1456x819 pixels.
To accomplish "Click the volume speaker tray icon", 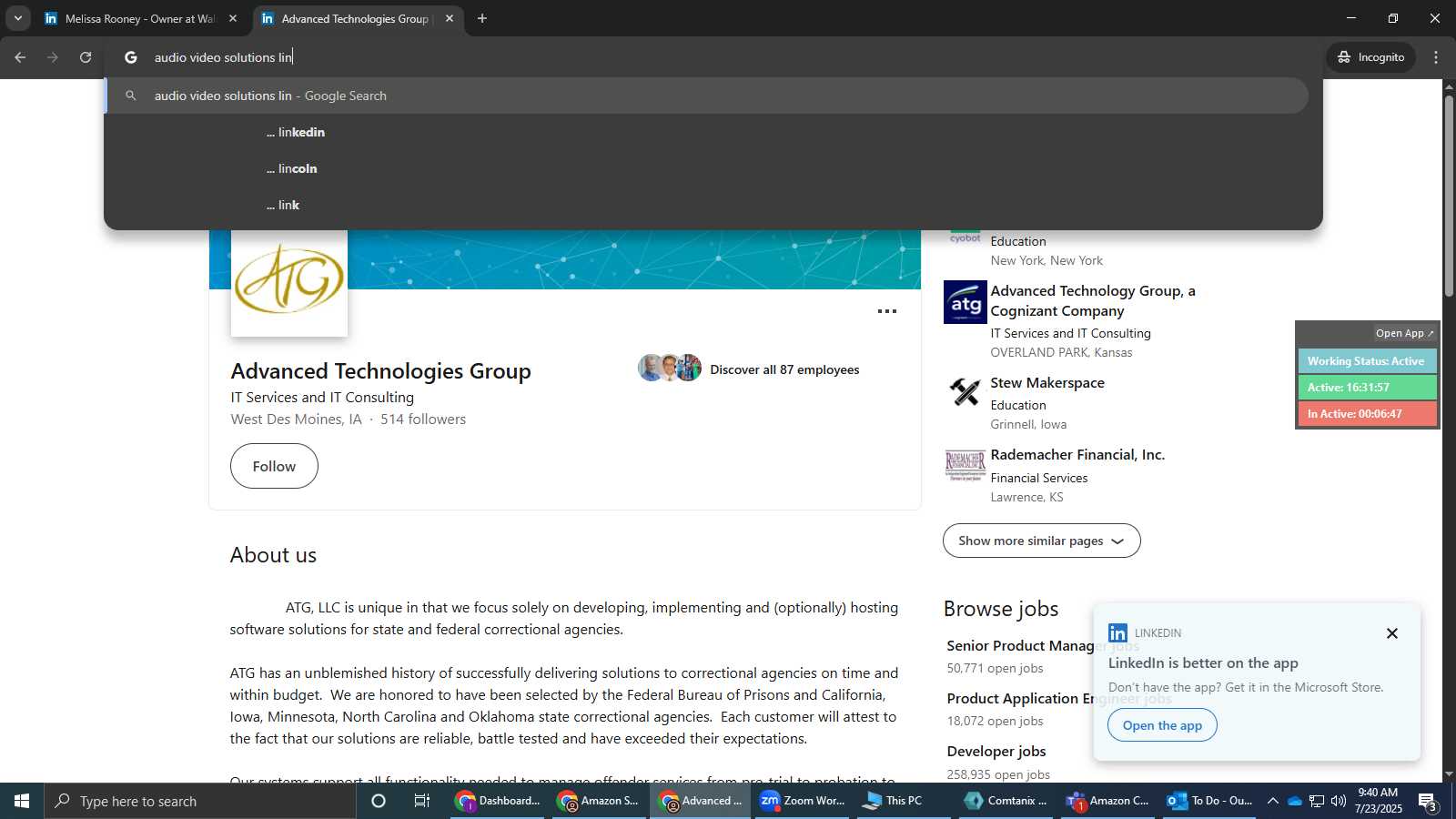I will tap(1339, 801).
